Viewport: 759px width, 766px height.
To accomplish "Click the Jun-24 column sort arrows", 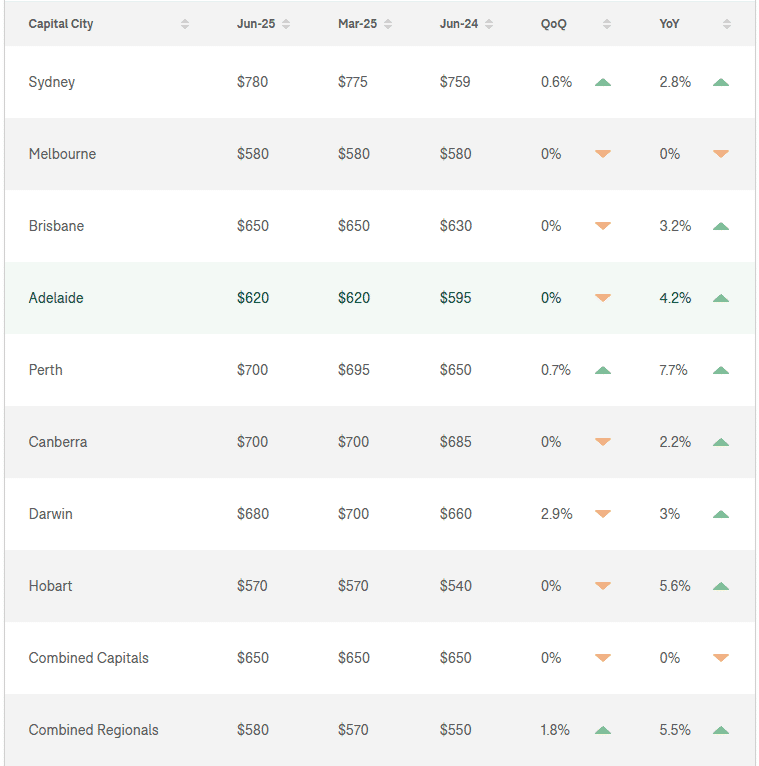I will point(489,24).
